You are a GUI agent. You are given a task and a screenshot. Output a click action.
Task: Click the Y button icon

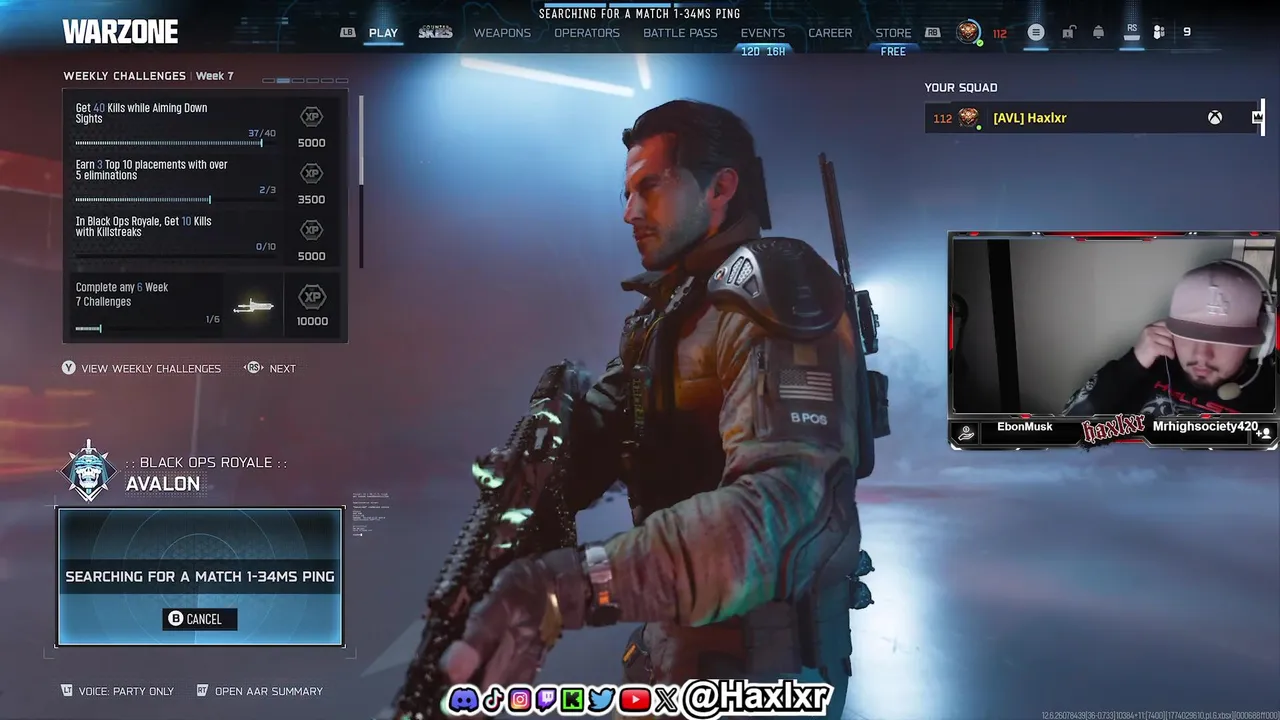click(x=69, y=368)
